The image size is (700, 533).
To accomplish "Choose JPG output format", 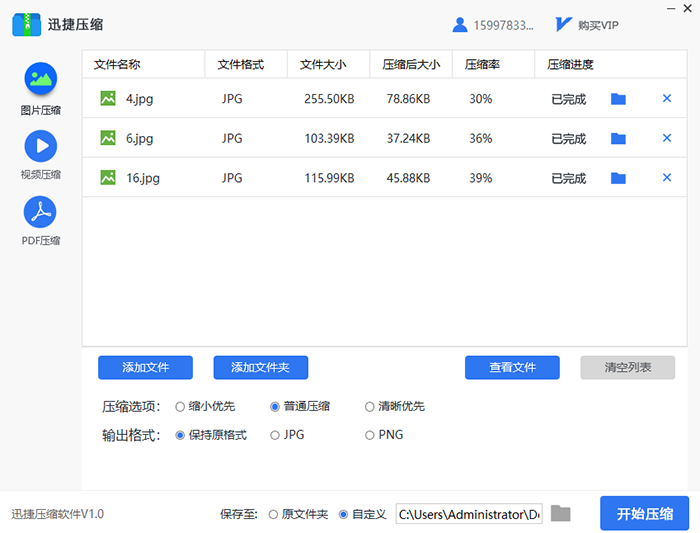I will 275,435.
